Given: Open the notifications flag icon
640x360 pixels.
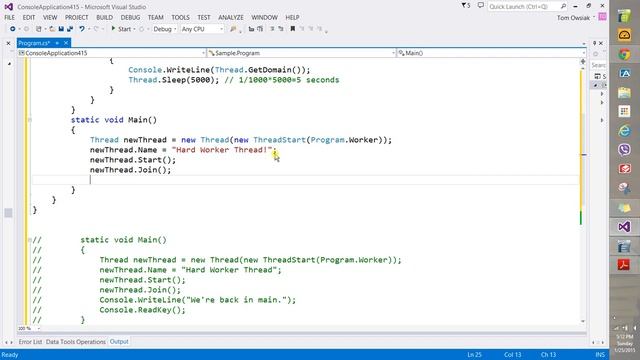Looking at the screenshot, I should pos(465,6).
